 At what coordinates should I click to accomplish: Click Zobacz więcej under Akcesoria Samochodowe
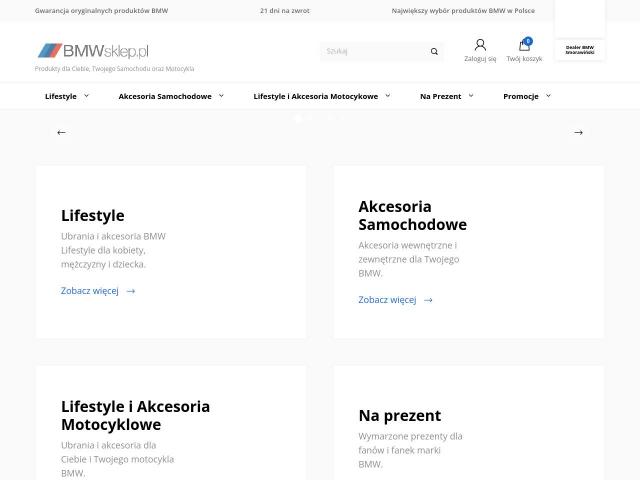coord(387,300)
